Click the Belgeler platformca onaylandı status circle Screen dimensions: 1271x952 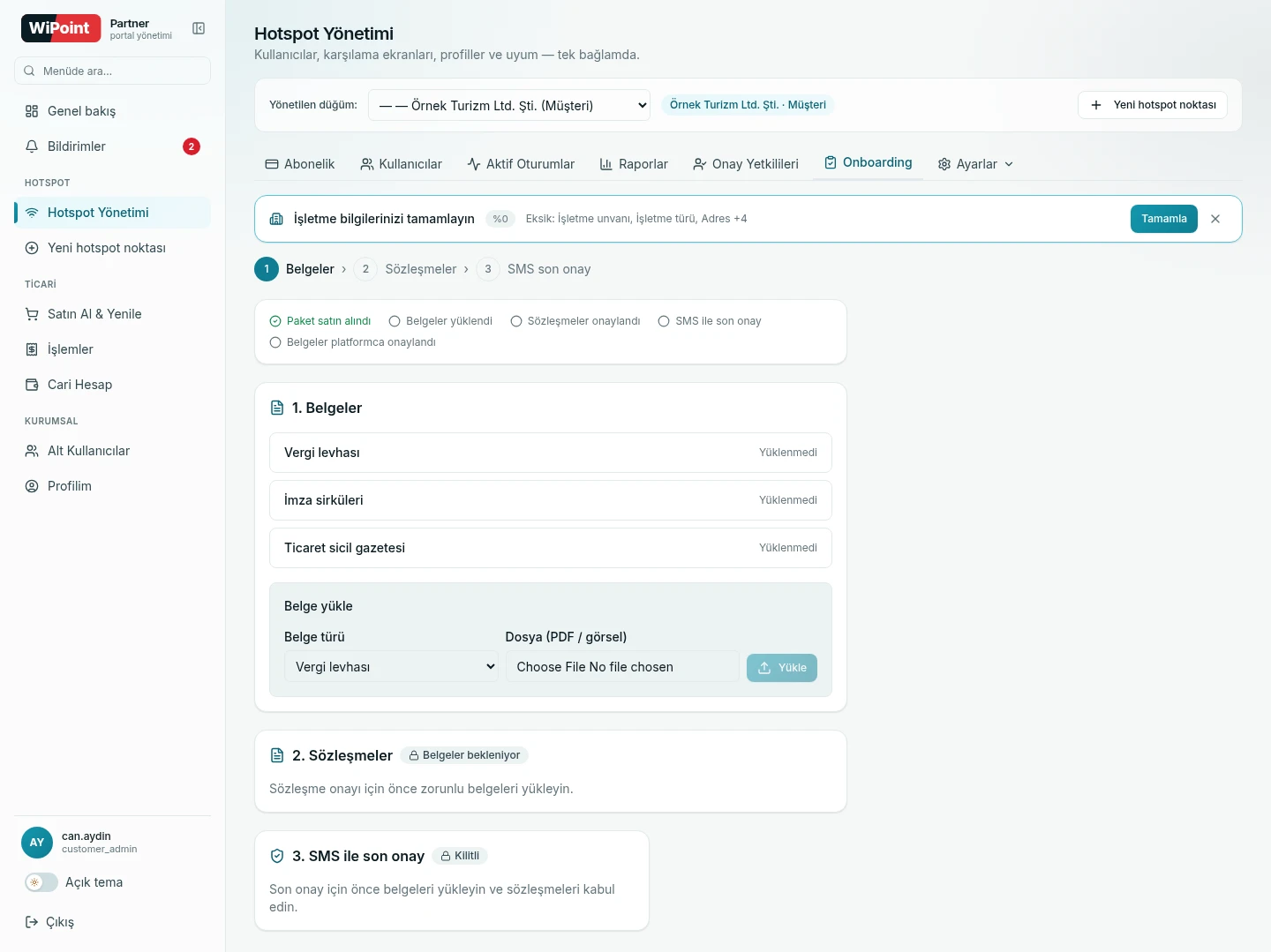tap(275, 342)
